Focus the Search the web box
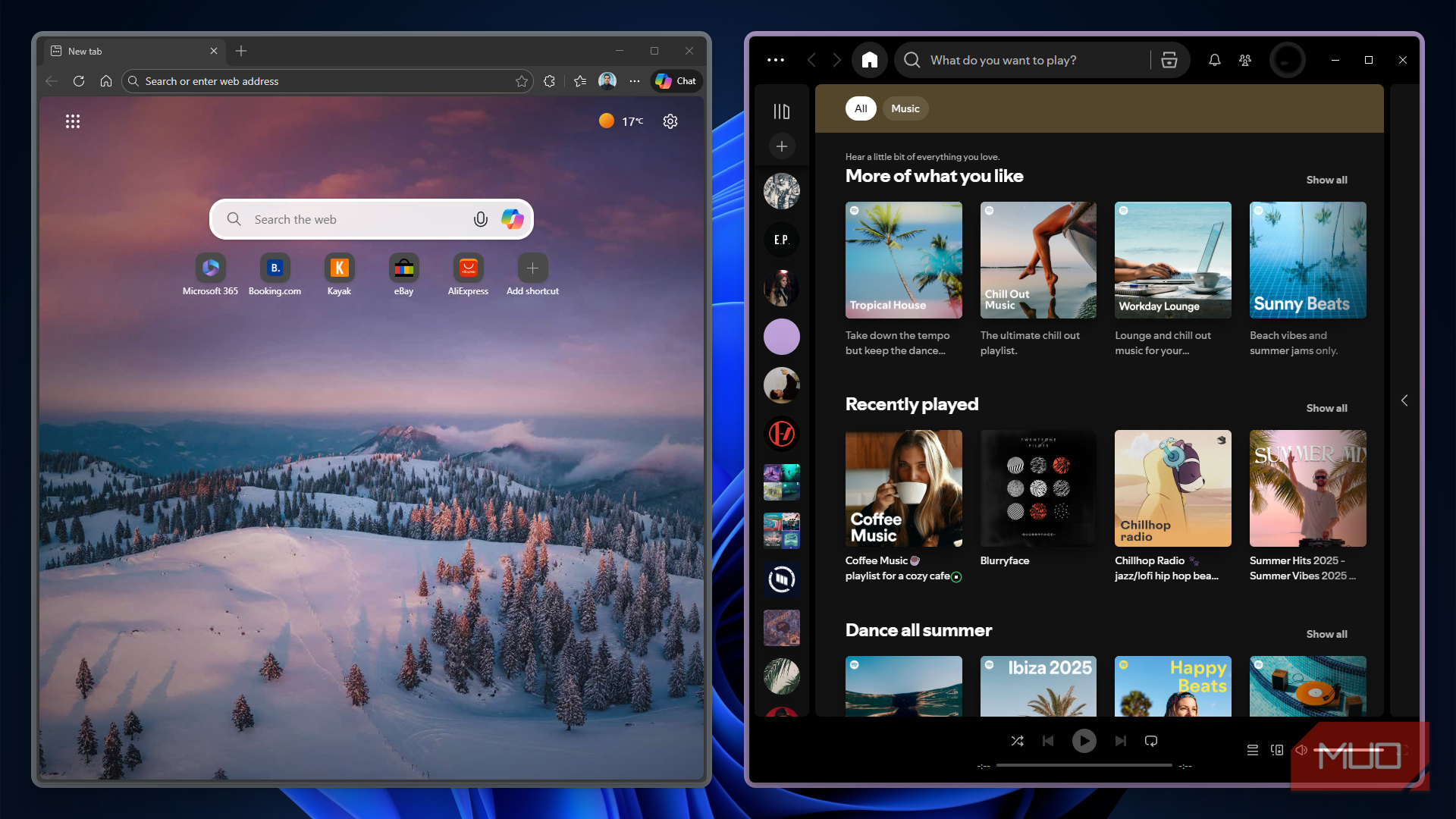1456x819 pixels. tap(372, 219)
